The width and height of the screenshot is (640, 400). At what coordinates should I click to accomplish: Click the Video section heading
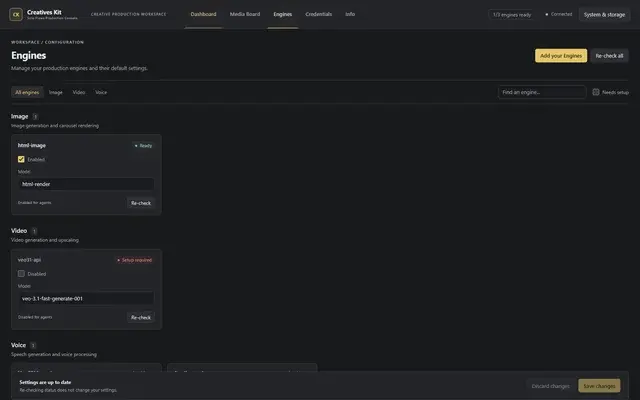19,231
